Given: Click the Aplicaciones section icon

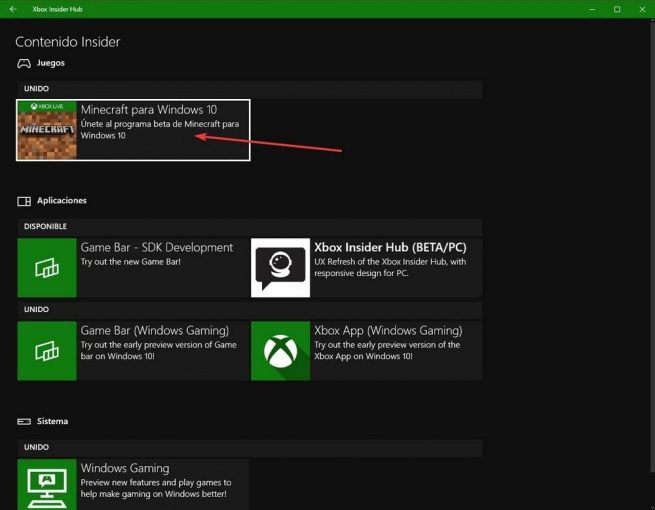Looking at the screenshot, I should click(x=24, y=201).
